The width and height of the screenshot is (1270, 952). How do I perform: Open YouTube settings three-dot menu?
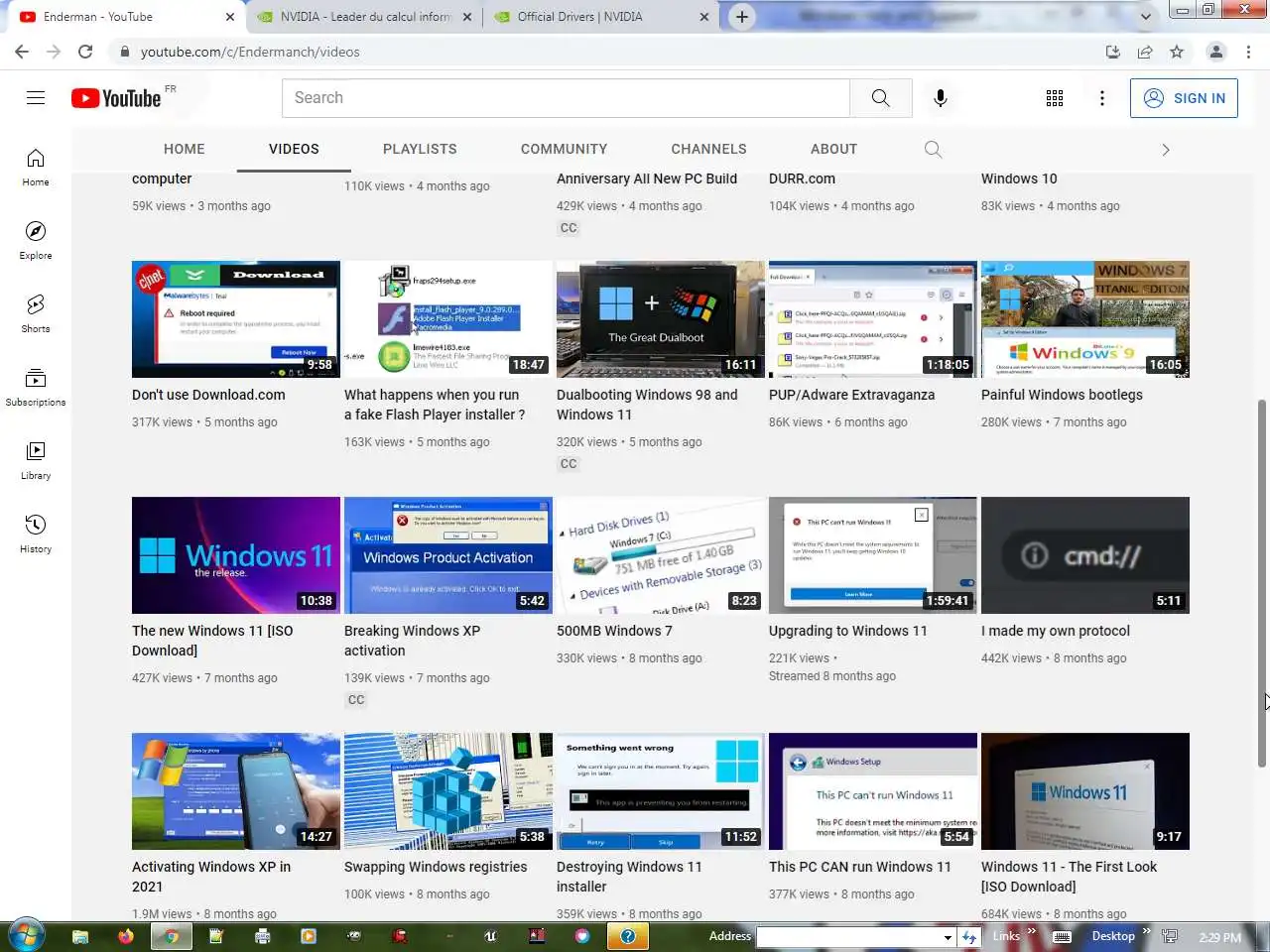(1101, 97)
